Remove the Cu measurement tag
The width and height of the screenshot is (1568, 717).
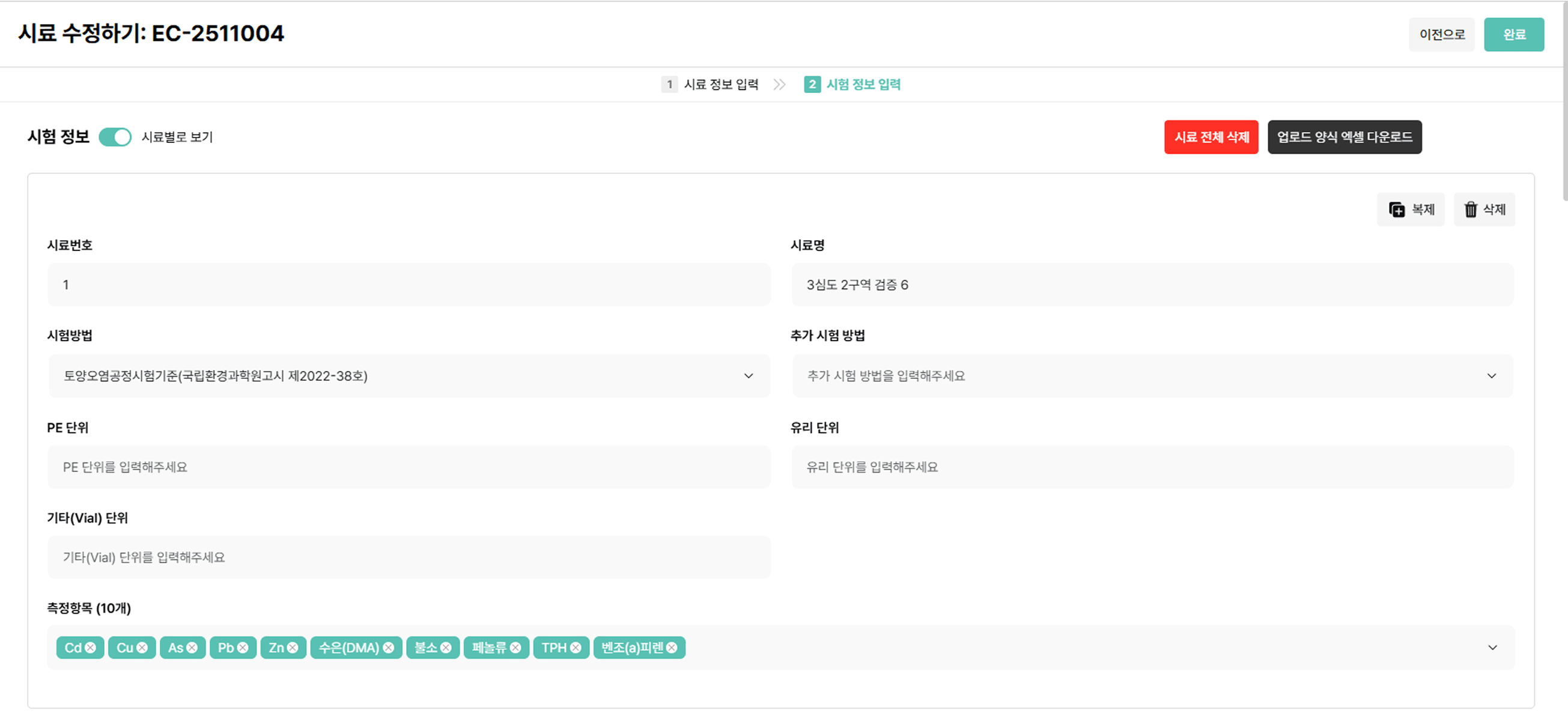[142, 647]
